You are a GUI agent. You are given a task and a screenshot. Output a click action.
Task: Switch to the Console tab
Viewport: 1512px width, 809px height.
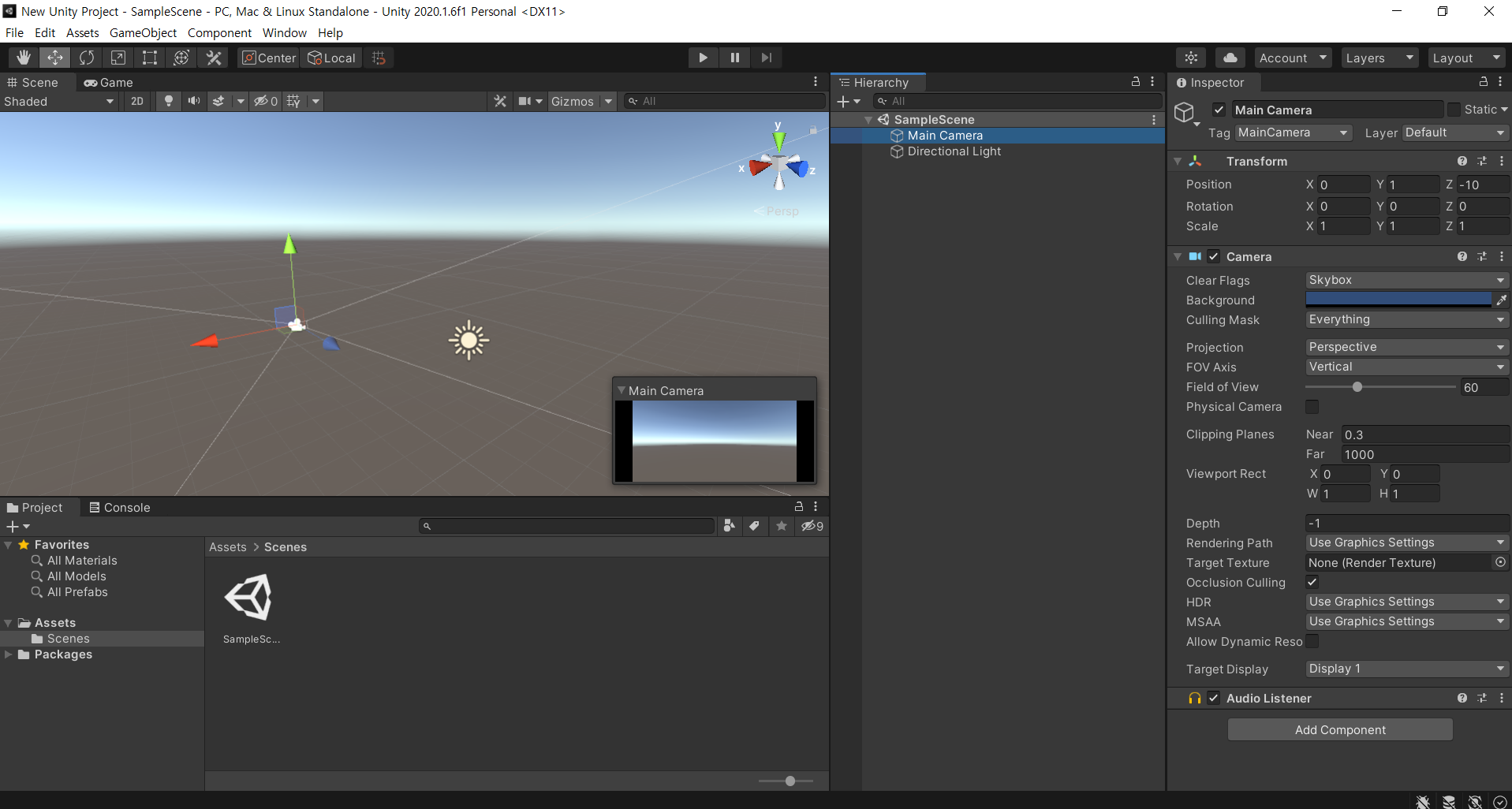(x=120, y=507)
